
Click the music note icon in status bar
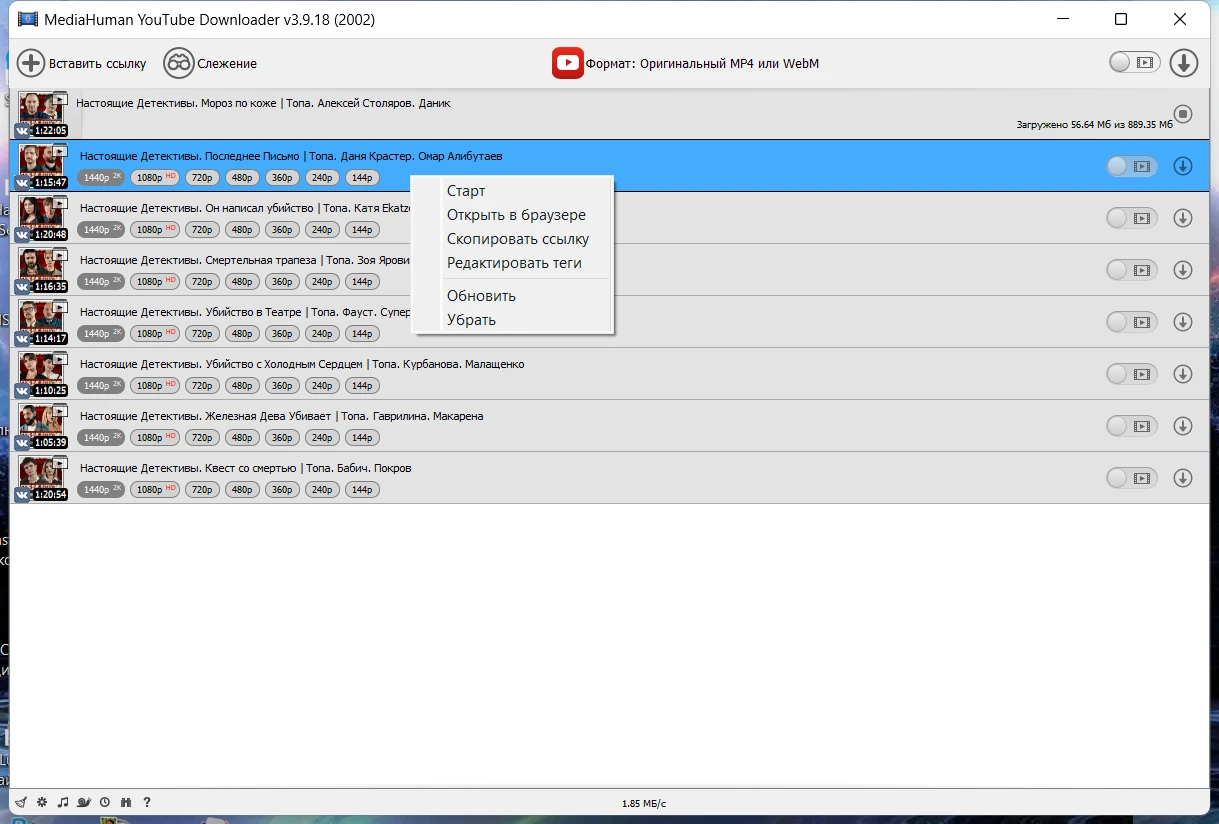point(63,802)
